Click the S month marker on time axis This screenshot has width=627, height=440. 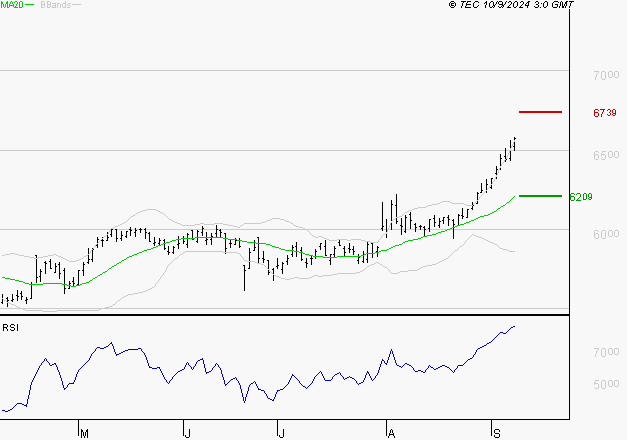click(x=497, y=433)
